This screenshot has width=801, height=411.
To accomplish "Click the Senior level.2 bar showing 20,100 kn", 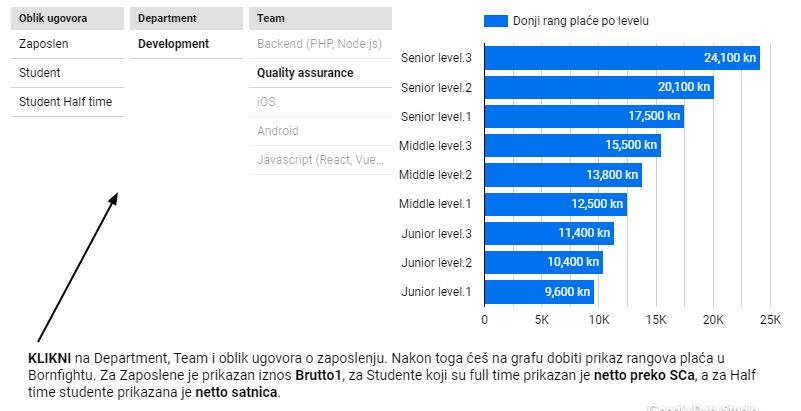I will coord(599,87).
